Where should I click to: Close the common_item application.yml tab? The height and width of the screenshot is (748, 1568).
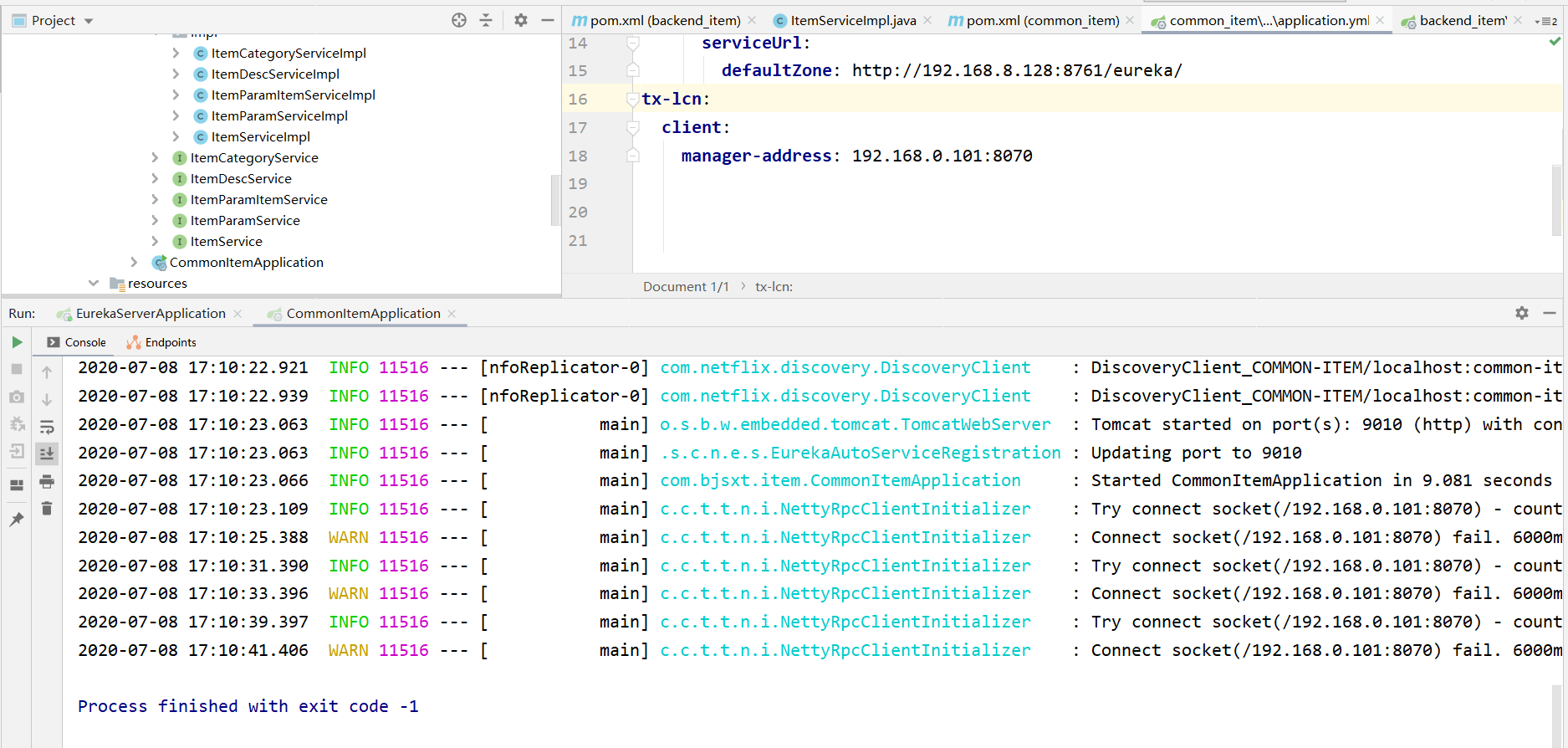click(x=1380, y=20)
